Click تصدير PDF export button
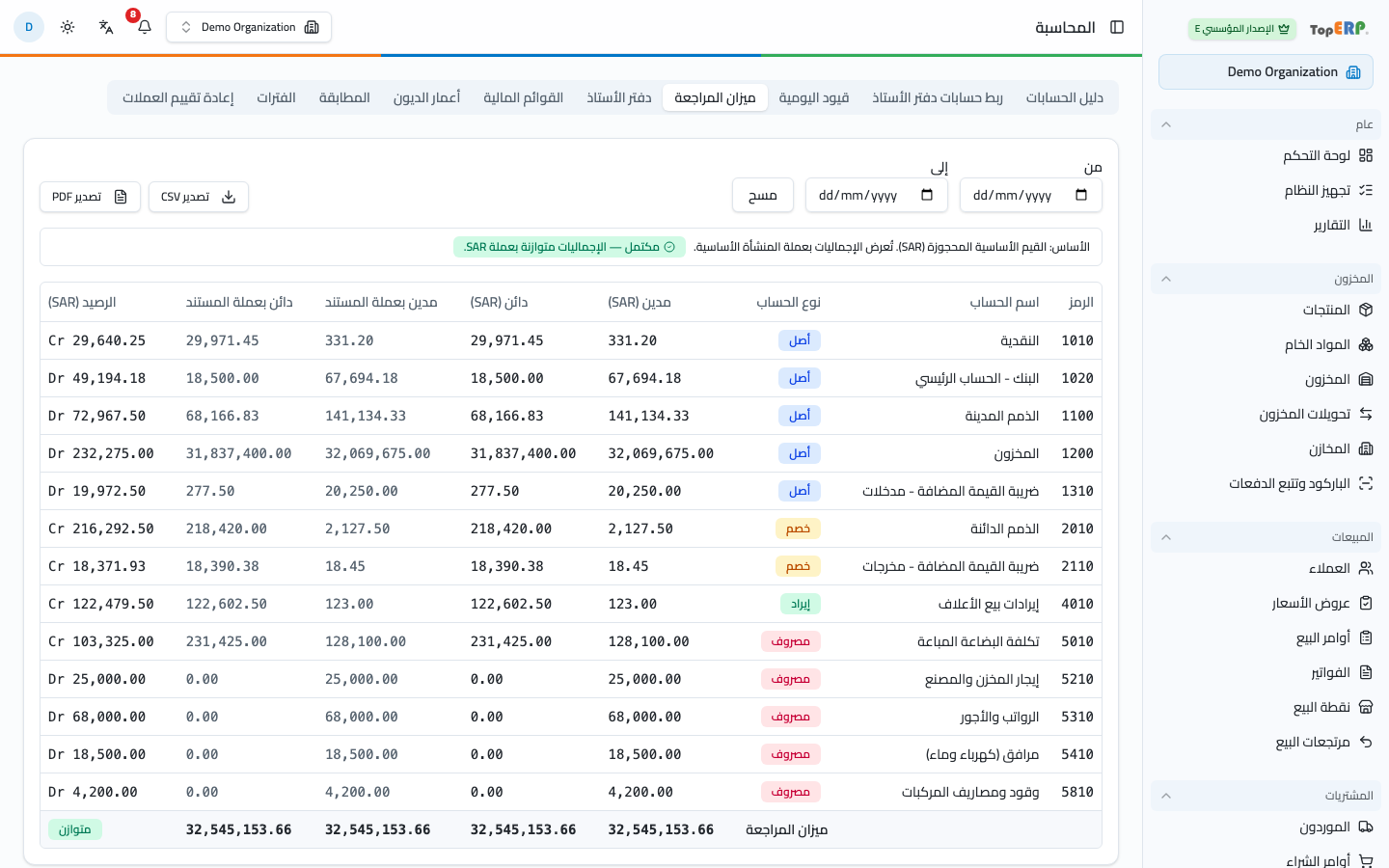Screen dimensions: 1389x868 click(90, 197)
